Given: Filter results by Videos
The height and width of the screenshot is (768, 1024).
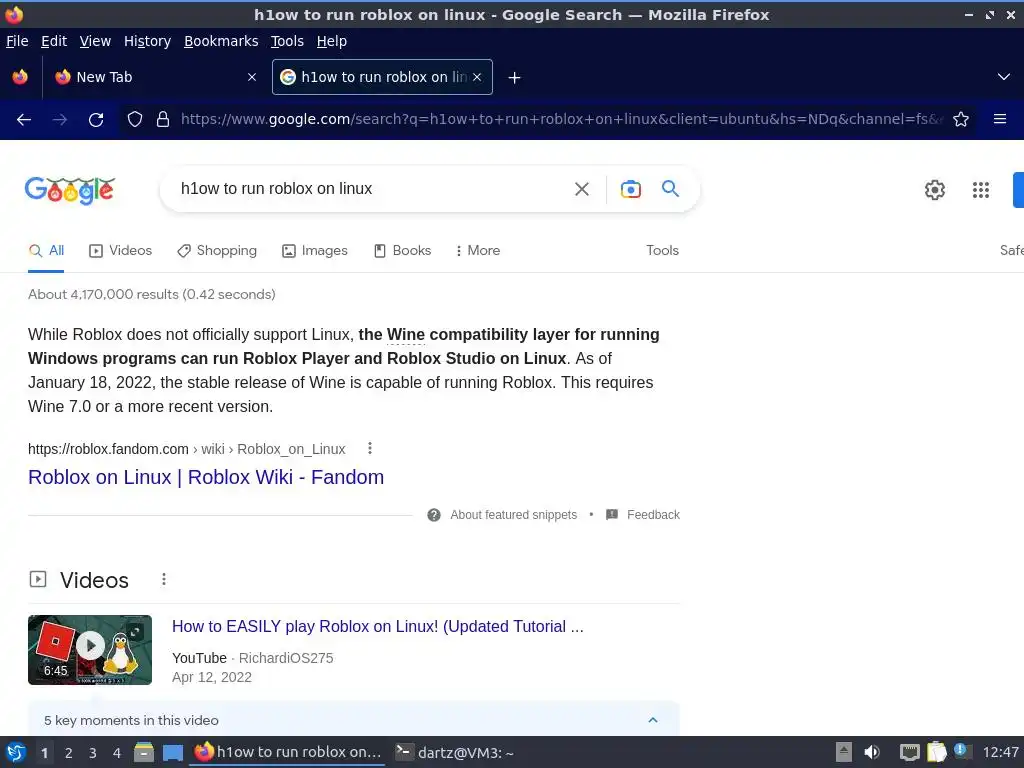Looking at the screenshot, I should [x=121, y=251].
